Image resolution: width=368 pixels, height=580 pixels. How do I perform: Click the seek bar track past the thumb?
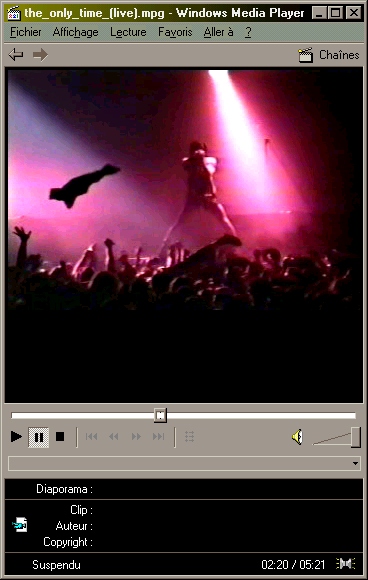[x=261, y=416]
